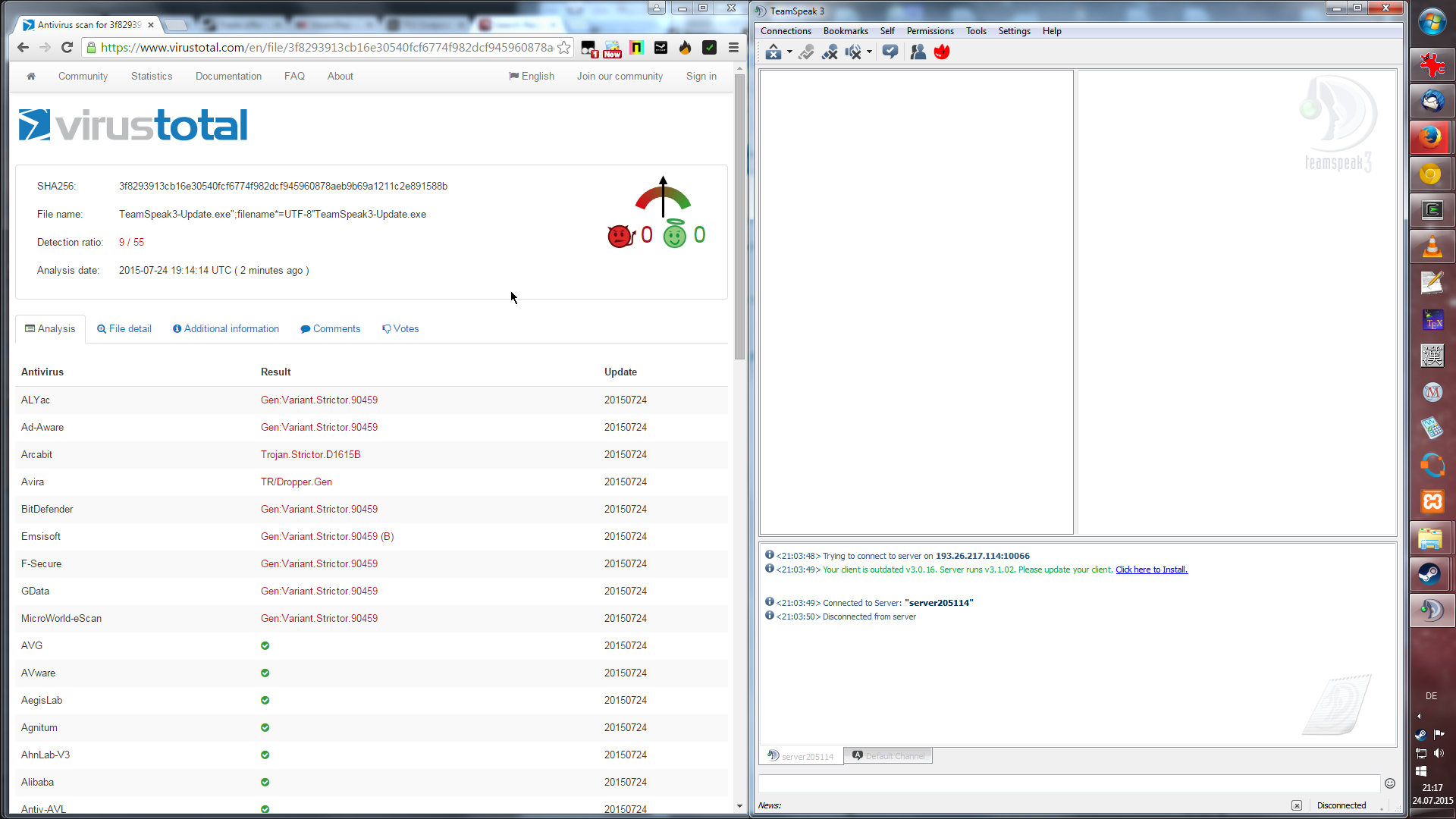Mute speakers icon in TeamSpeak toolbar
Image resolution: width=1456 pixels, height=819 pixels.
tap(853, 52)
